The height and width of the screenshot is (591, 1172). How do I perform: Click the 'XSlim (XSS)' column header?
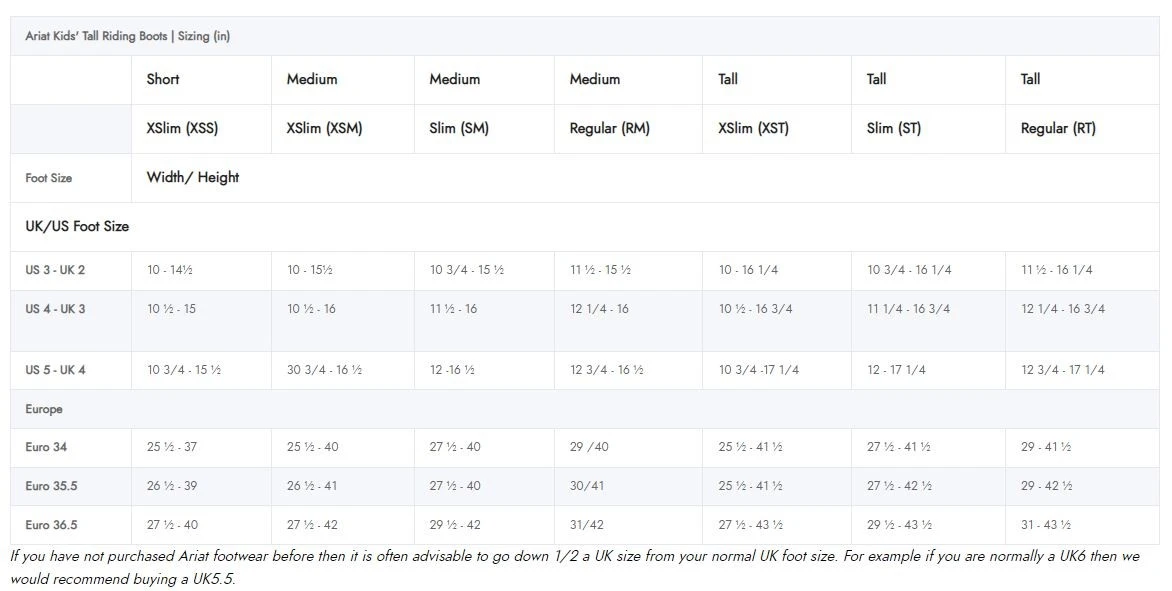click(x=182, y=128)
